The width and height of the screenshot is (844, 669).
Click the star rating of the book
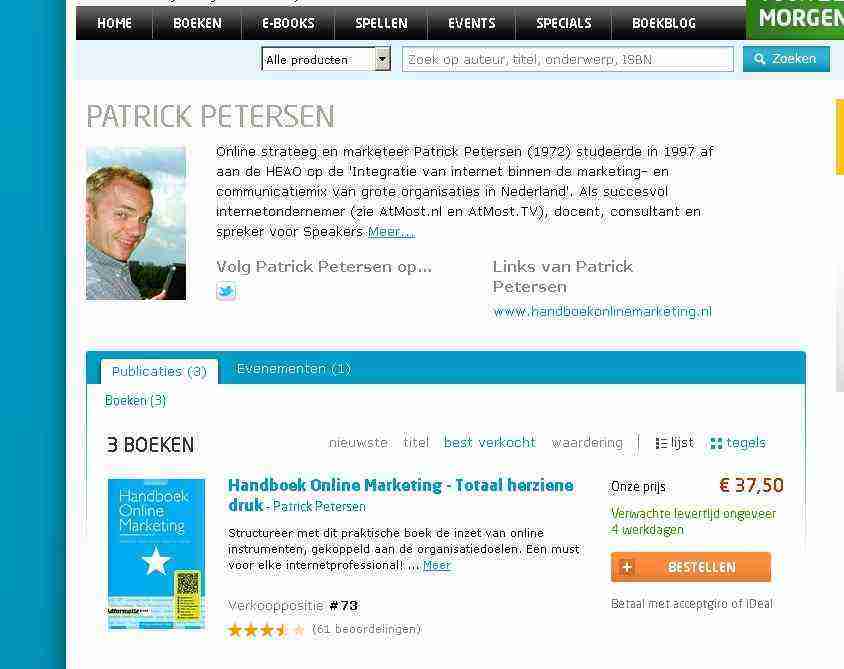pyautogui.click(x=266, y=629)
